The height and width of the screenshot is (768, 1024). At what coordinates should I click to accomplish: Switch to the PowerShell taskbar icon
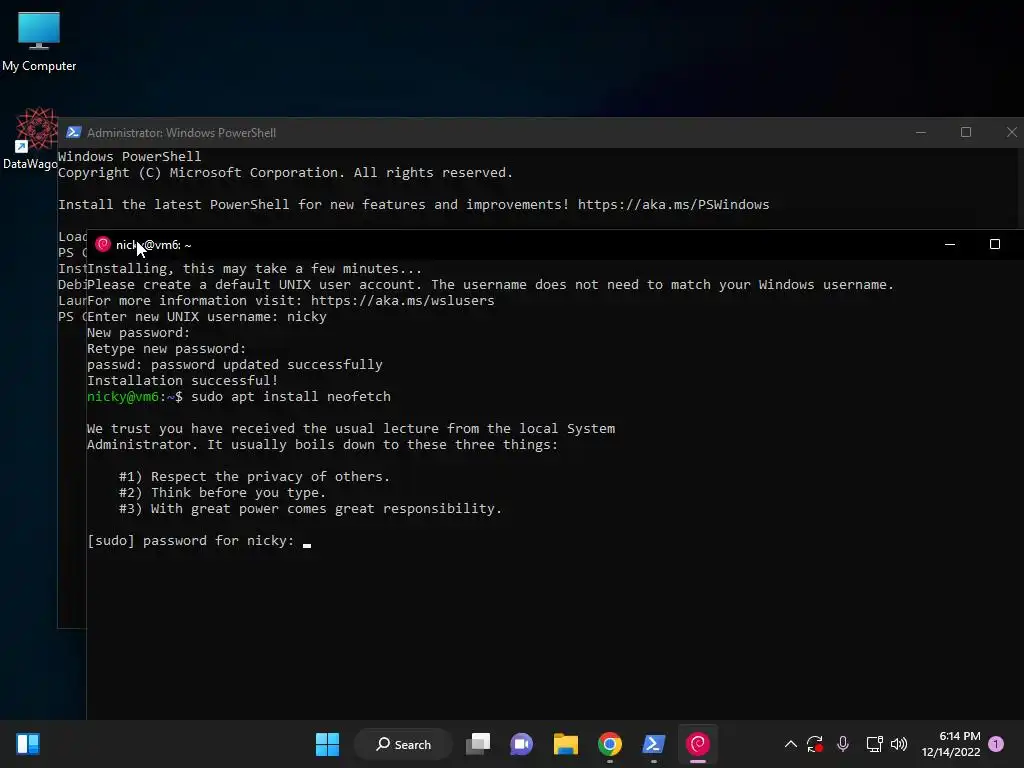654,744
